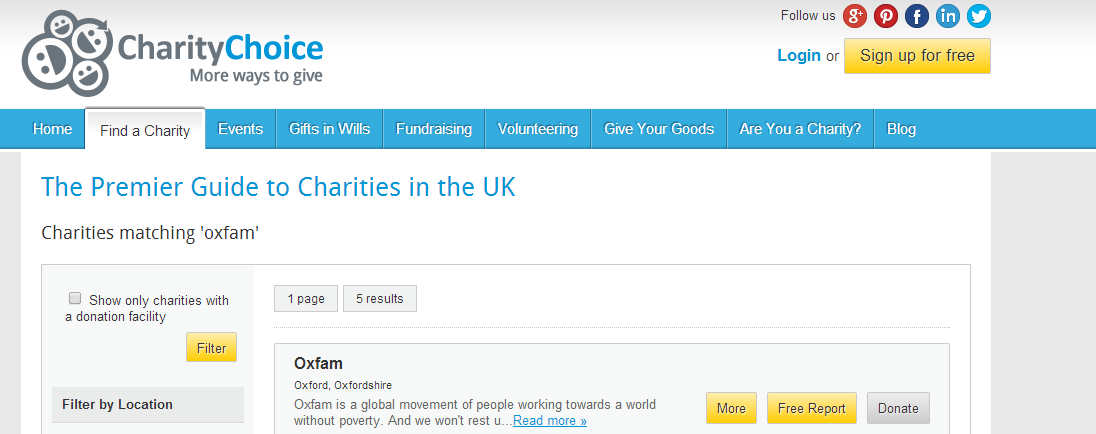Apply the yellow Filter button

(x=211, y=348)
